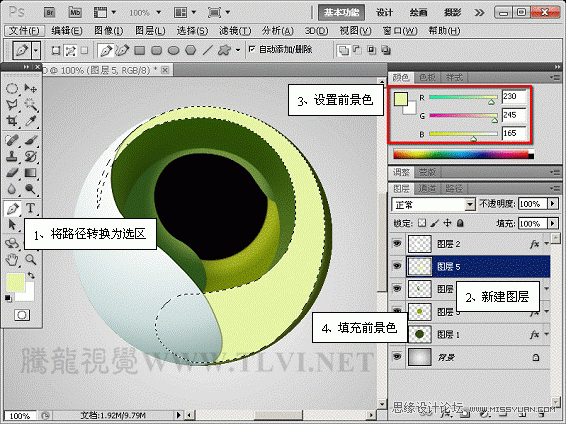Choose the Clone Stamp tool
Image resolution: width=566 pixels, height=424 pixels.
pos(12,156)
